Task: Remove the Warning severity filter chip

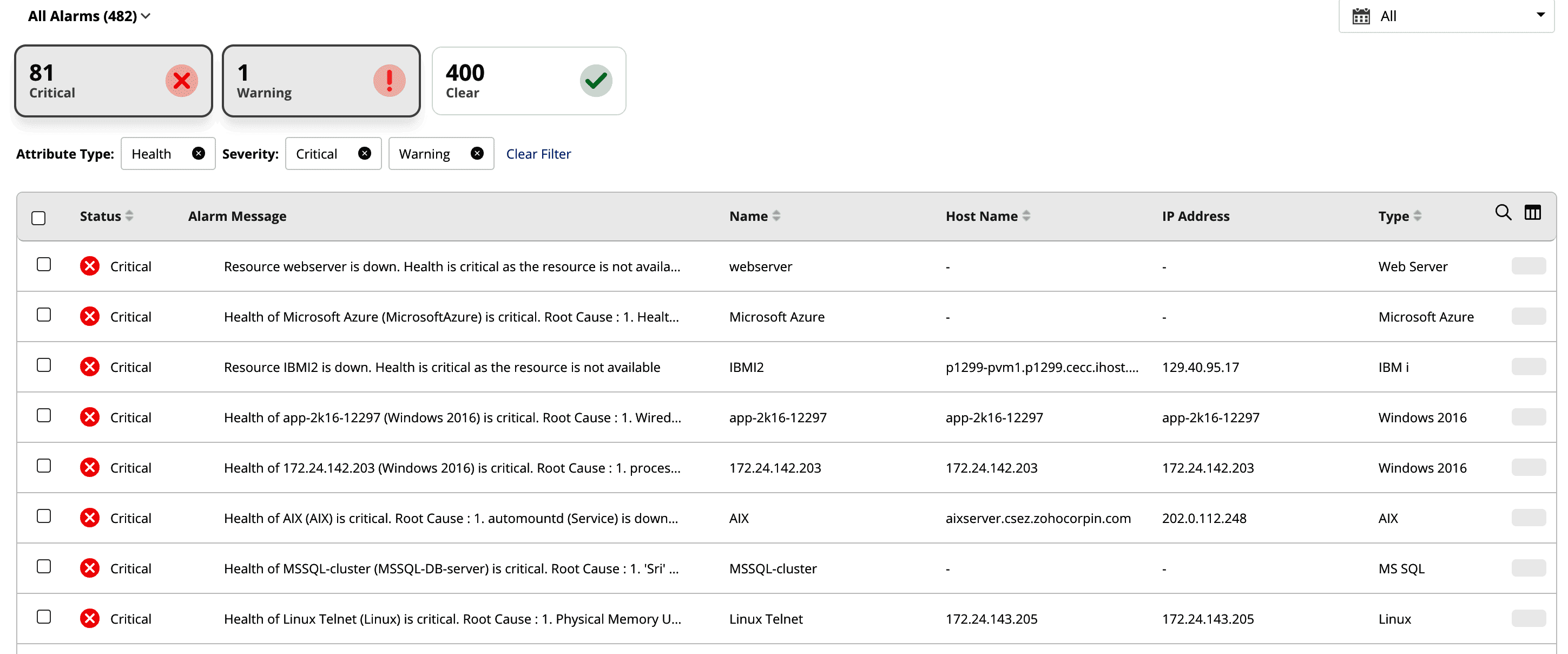Action: pos(477,153)
